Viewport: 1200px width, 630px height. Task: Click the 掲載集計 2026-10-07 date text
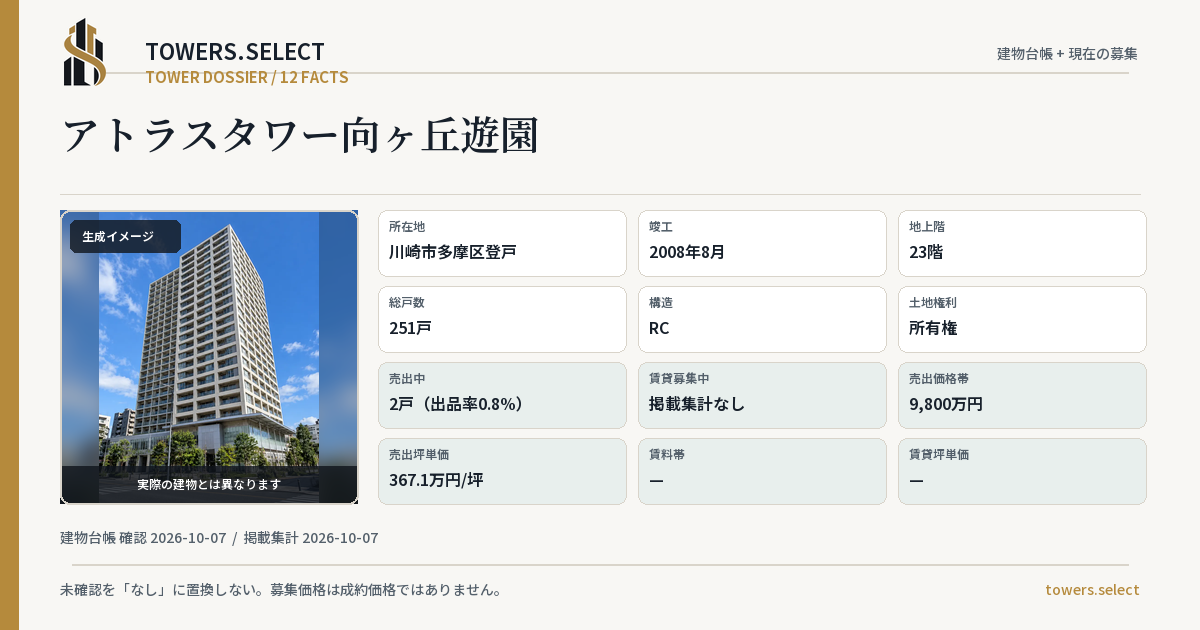click(x=311, y=538)
